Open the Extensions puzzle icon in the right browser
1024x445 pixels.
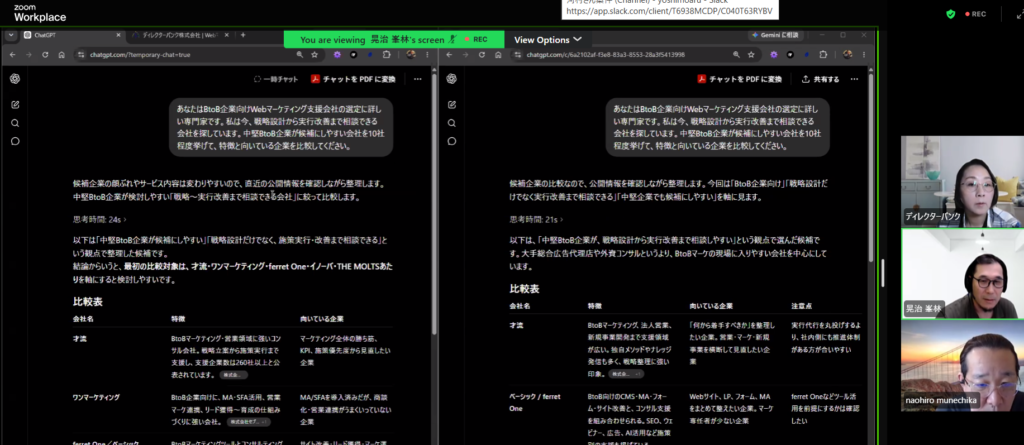click(x=823, y=55)
